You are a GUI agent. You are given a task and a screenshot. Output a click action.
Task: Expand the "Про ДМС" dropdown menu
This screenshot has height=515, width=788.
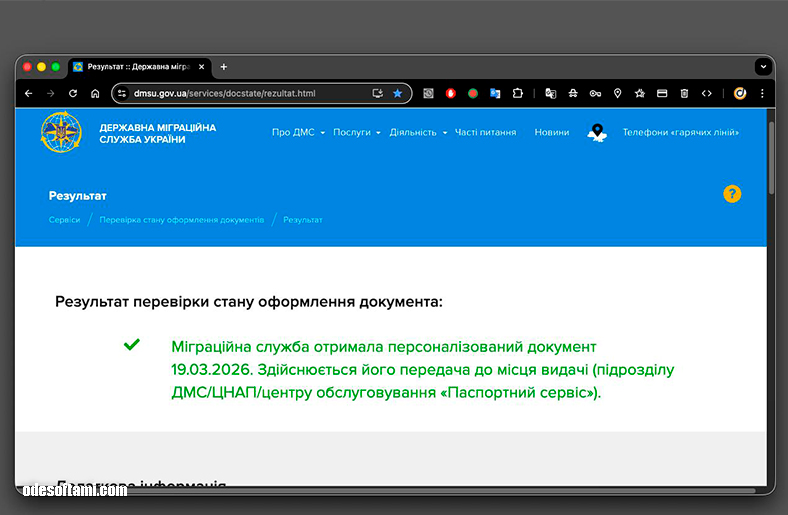click(298, 132)
